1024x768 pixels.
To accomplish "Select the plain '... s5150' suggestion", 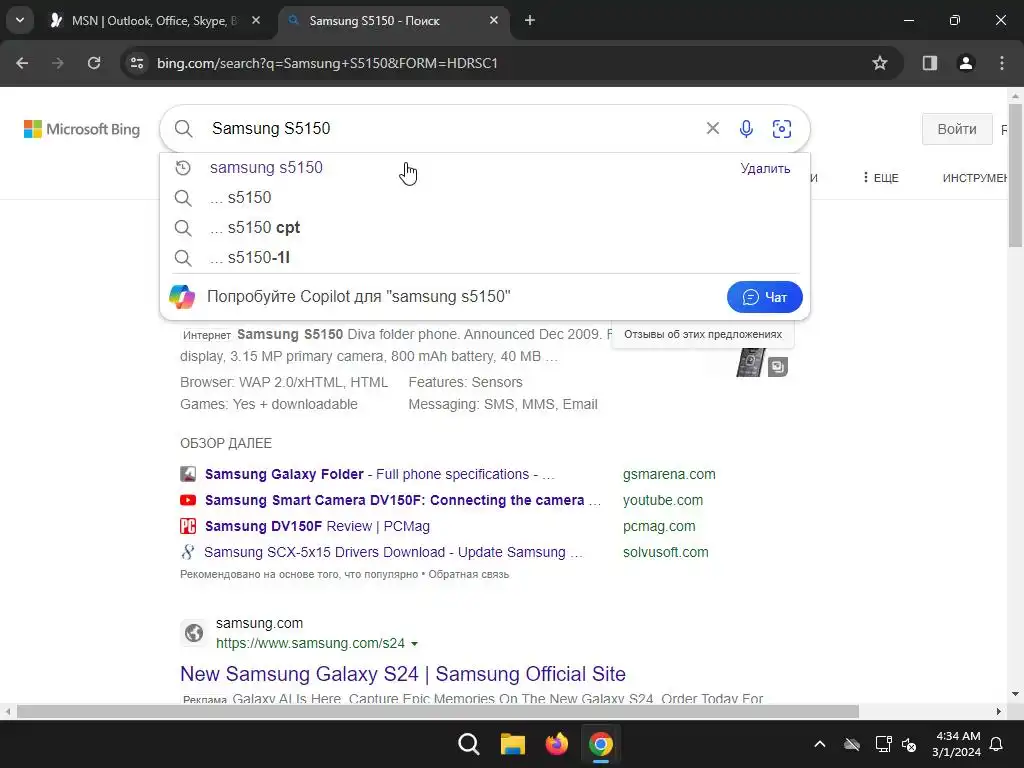I will click(485, 197).
